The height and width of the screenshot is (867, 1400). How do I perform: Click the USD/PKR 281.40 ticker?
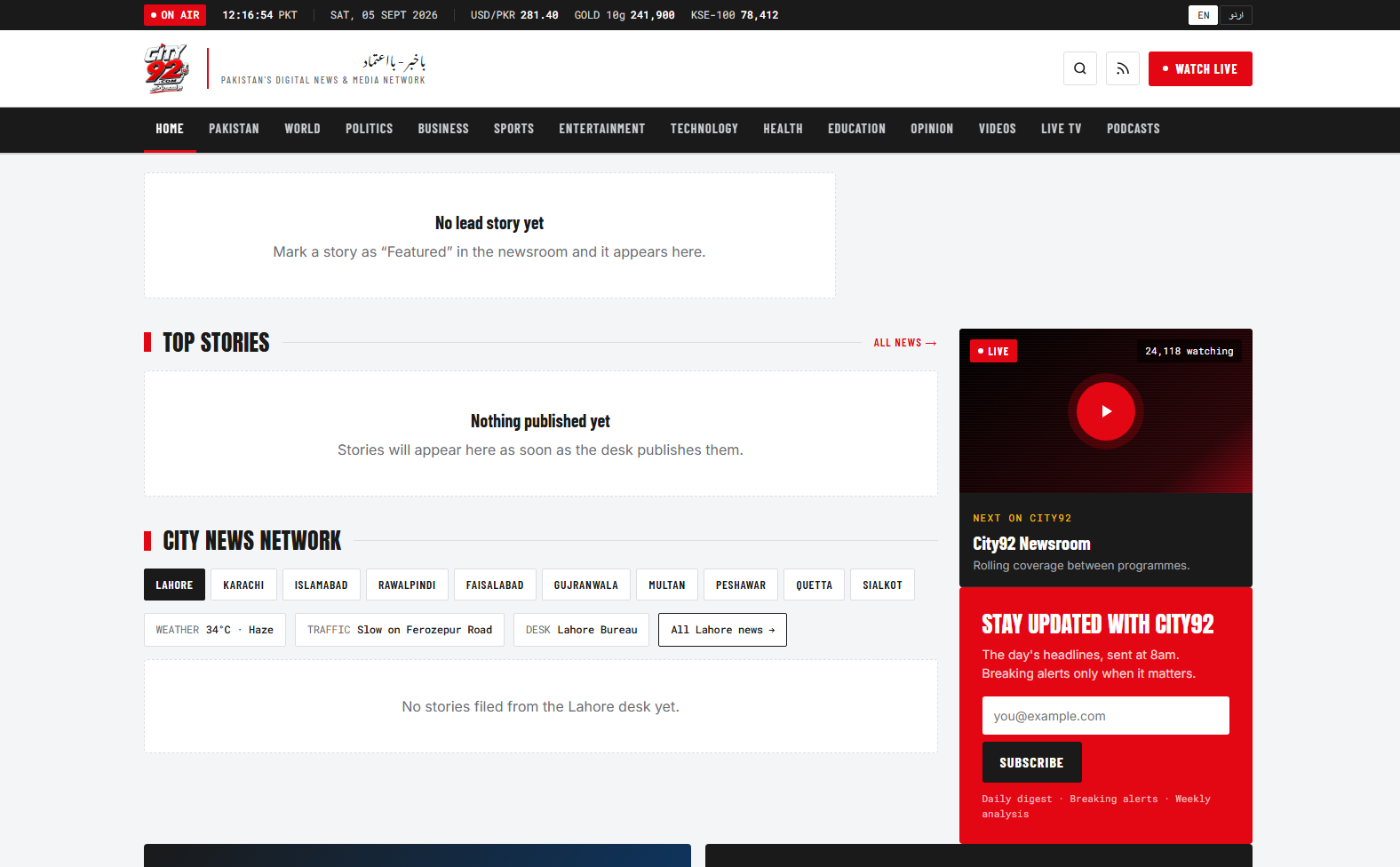click(x=514, y=15)
